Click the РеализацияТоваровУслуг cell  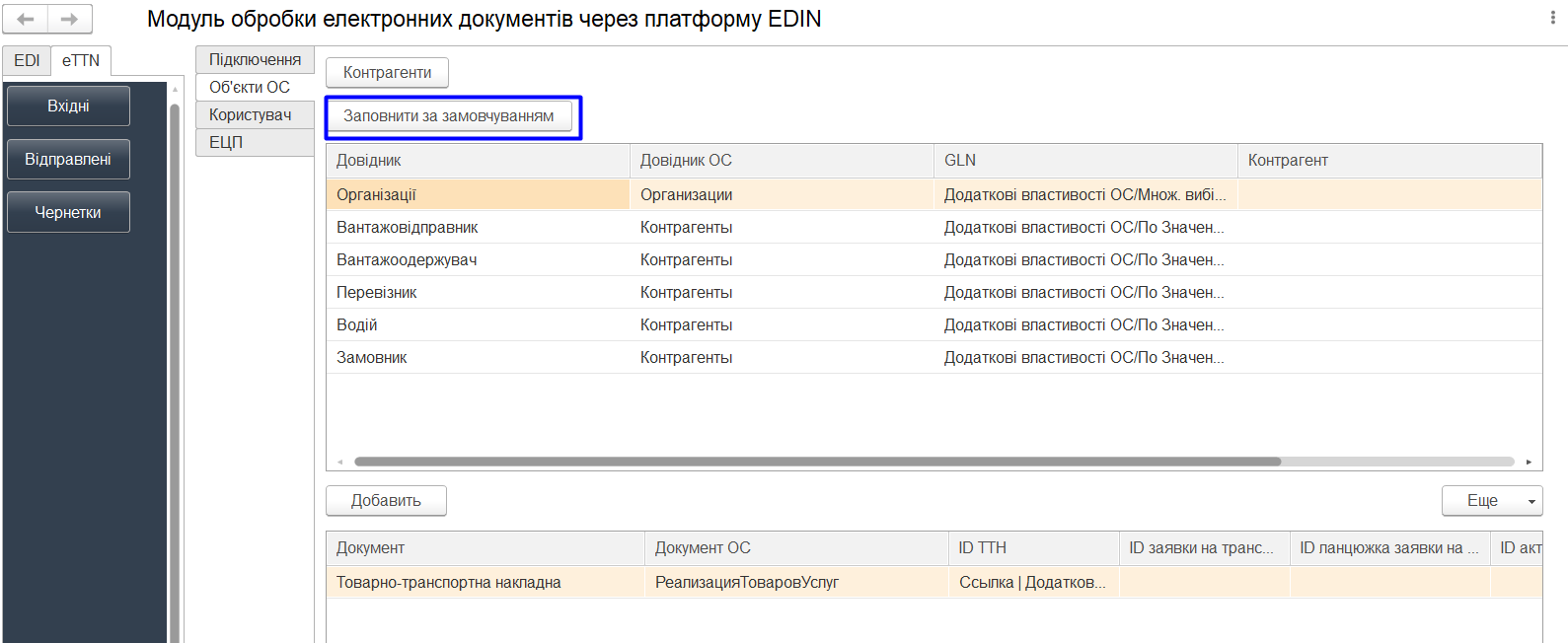pos(797,582)
